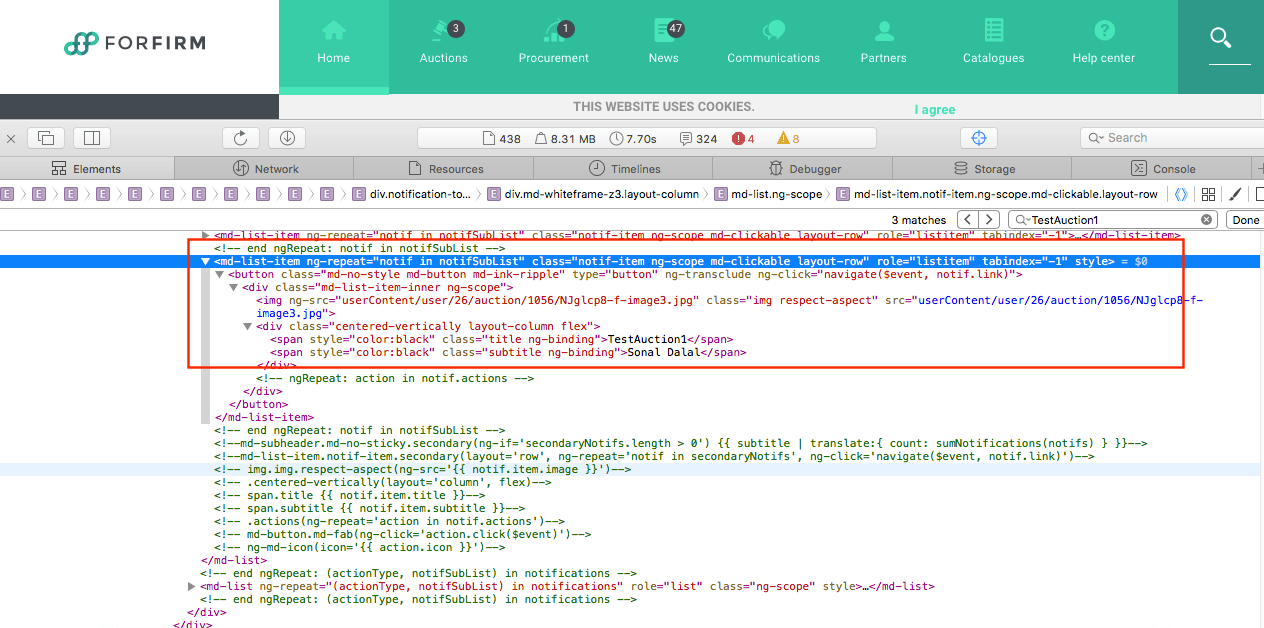Select comment 'ngRepeat: action in notif.actions'
Screen dimensions: 1264x628
point(395,378)
